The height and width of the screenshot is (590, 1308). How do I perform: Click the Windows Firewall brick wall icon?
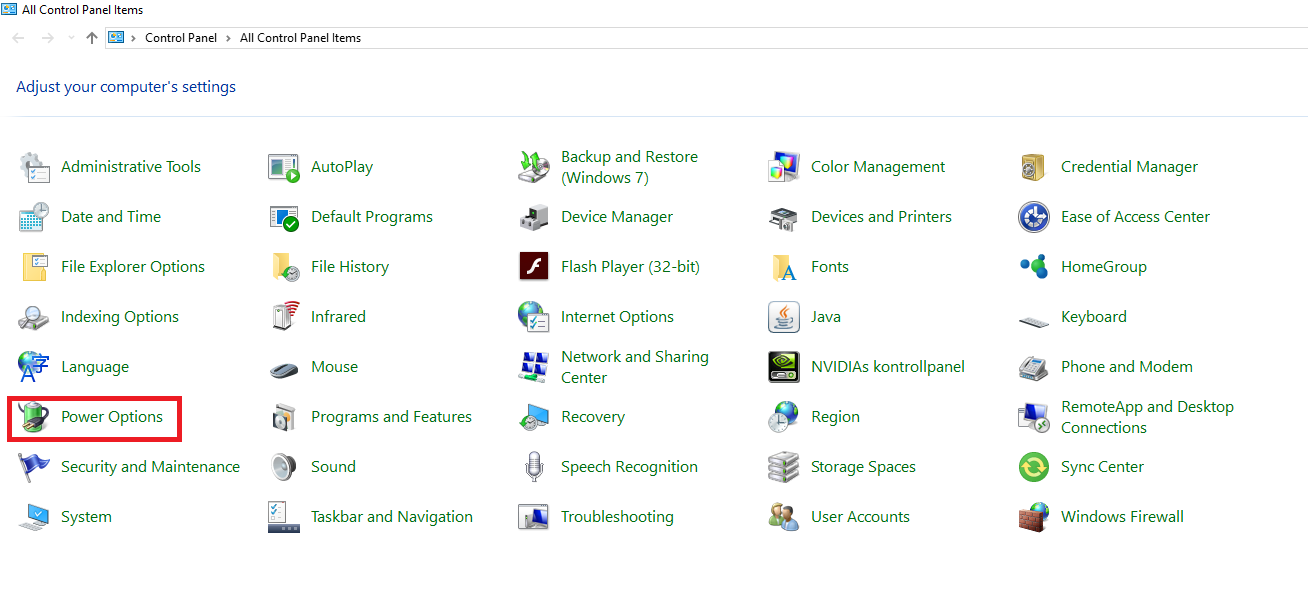click(1034, 517)
